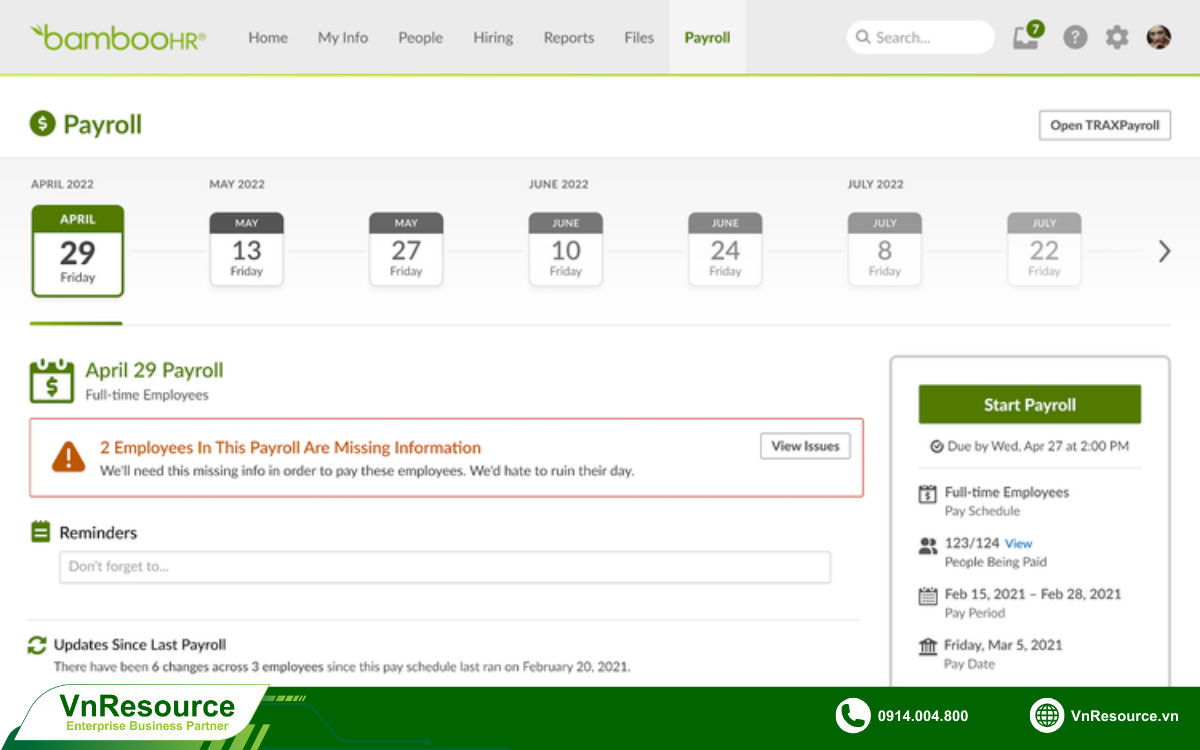This screenshot has width=1200, height=750.
Task: Click the Updates Since Last Payroll refresh icon
Action: click(x=38, y=645)
